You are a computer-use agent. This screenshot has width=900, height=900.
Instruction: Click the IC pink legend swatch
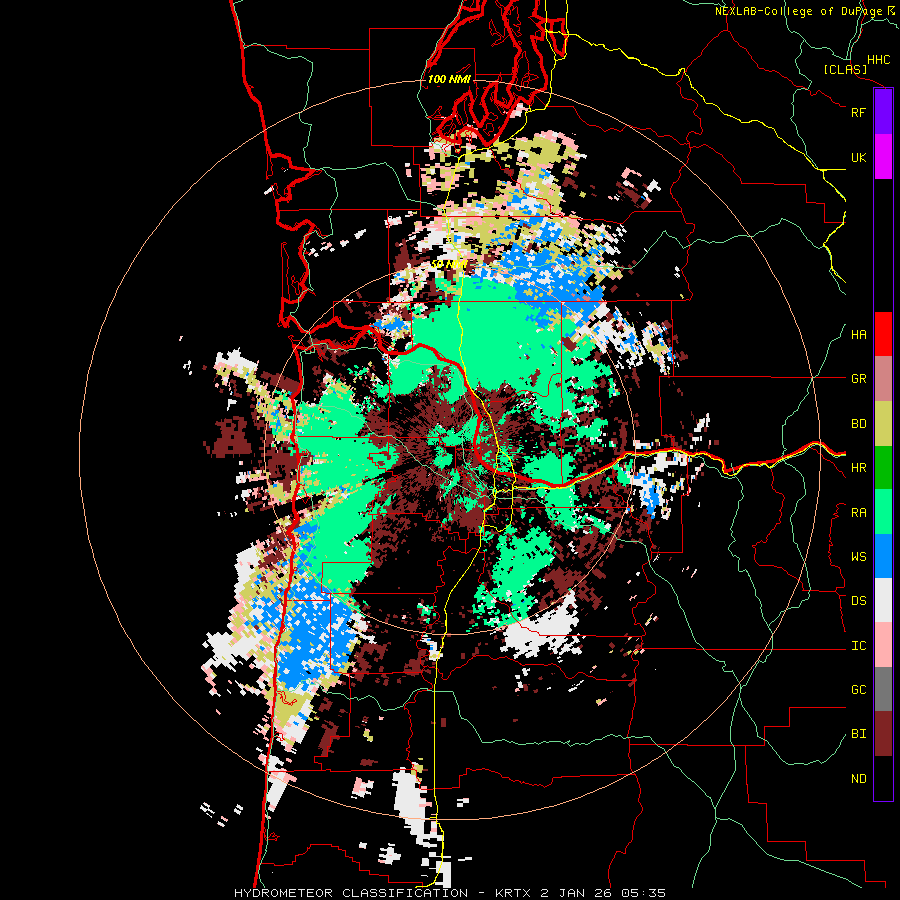click(883, 645)
